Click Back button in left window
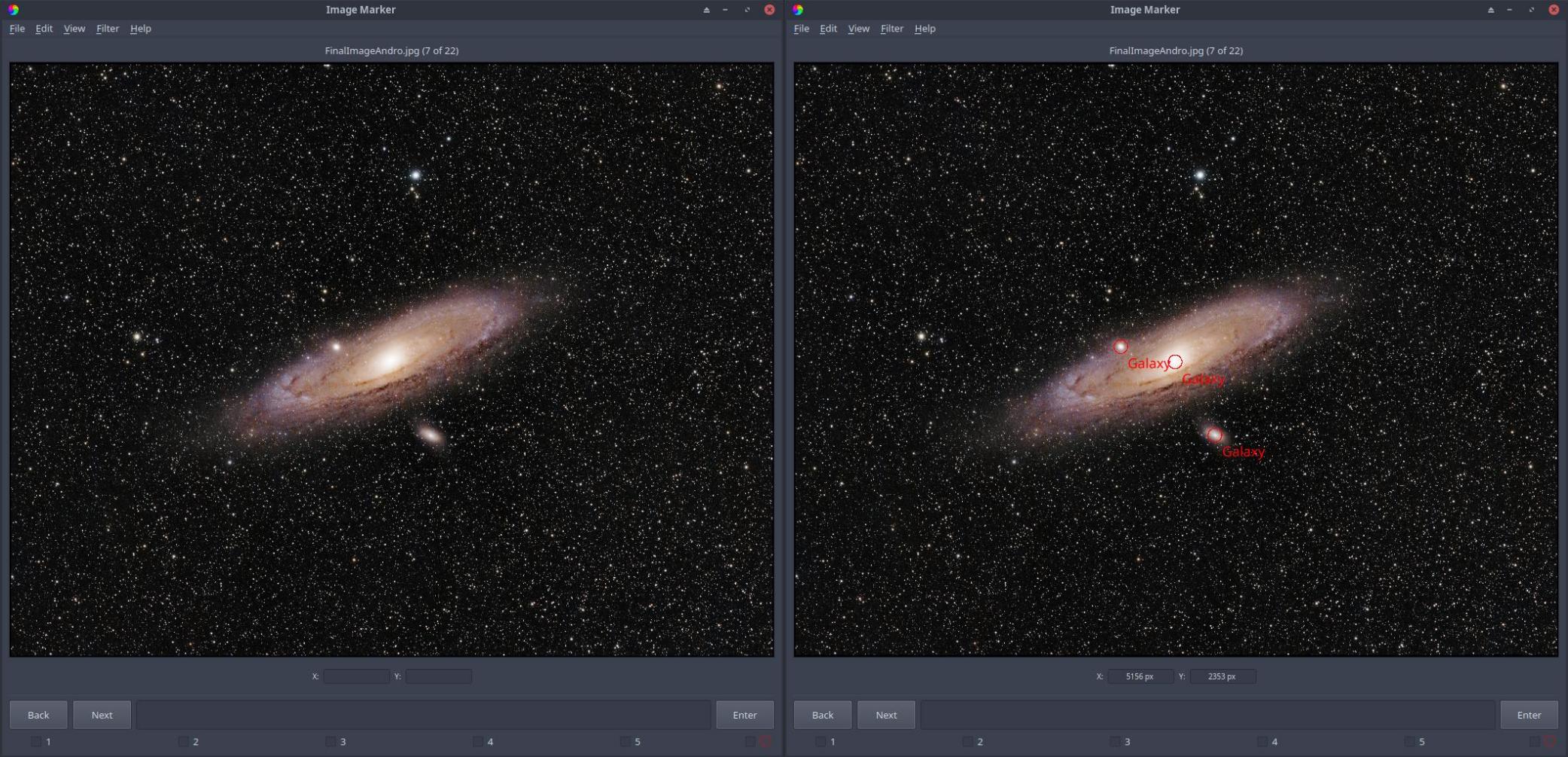This screenshot has height=757, width=1568. [38, 715]
